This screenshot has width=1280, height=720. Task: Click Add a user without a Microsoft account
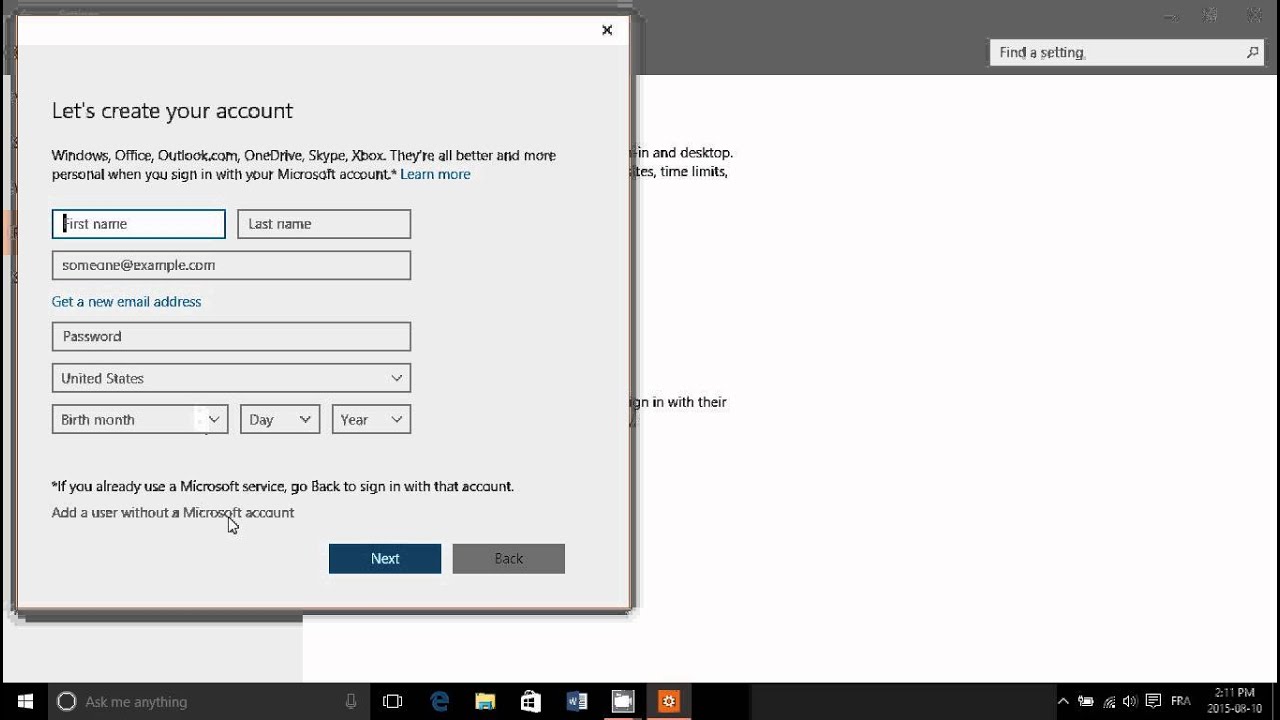173,512
